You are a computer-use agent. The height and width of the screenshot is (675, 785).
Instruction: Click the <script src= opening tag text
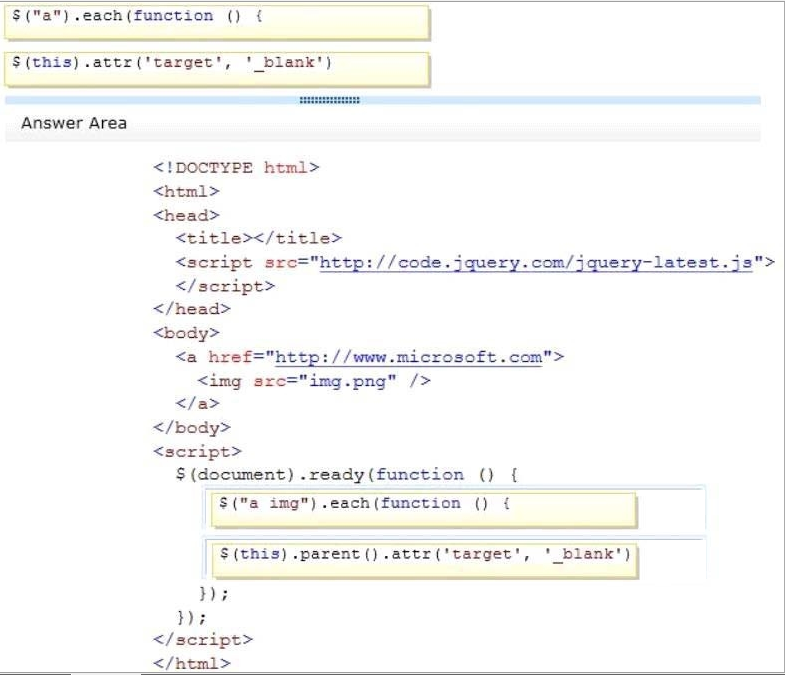click(243, 263)
